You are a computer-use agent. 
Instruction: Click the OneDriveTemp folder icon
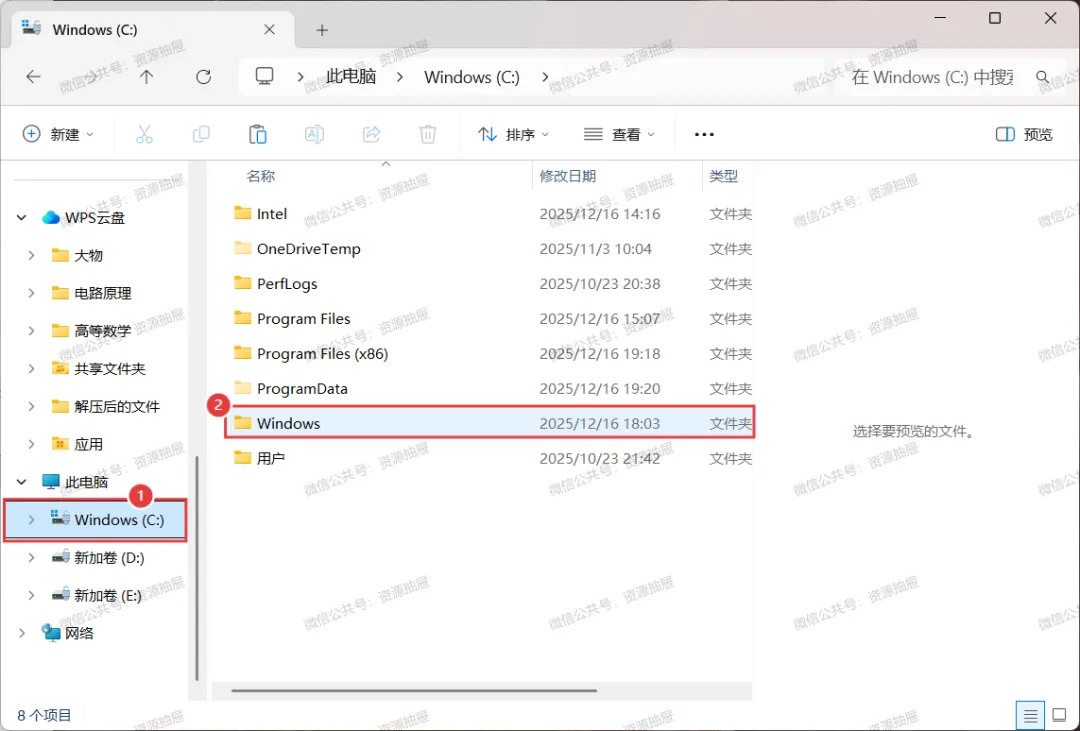[x=242, y=248]
